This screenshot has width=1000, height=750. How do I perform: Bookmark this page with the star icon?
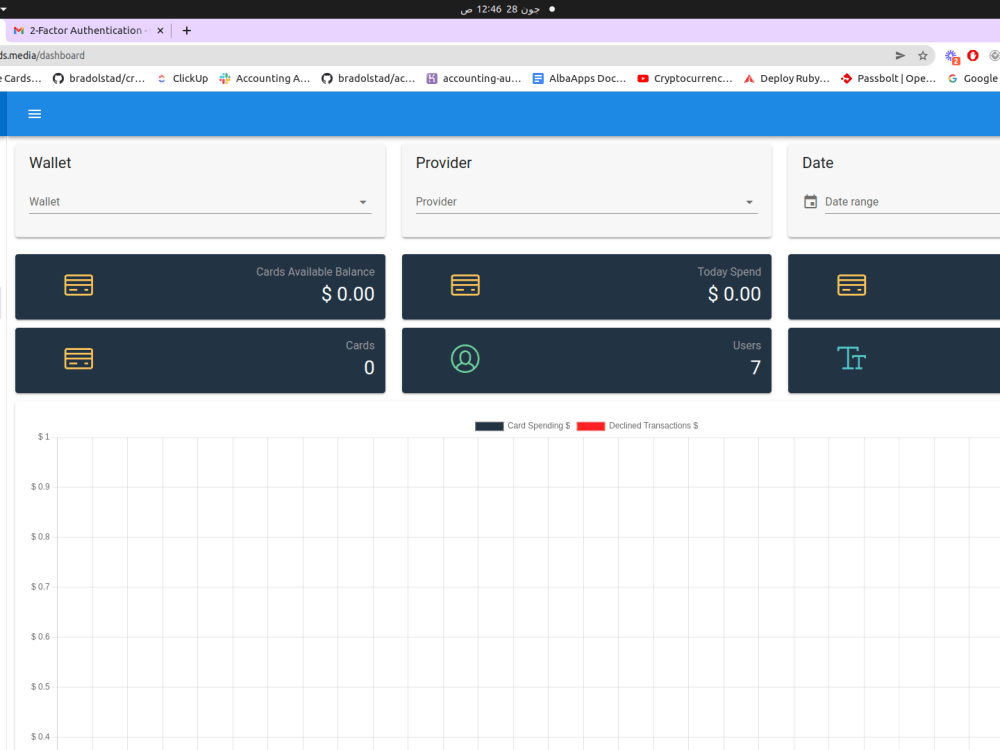point(922,55)
